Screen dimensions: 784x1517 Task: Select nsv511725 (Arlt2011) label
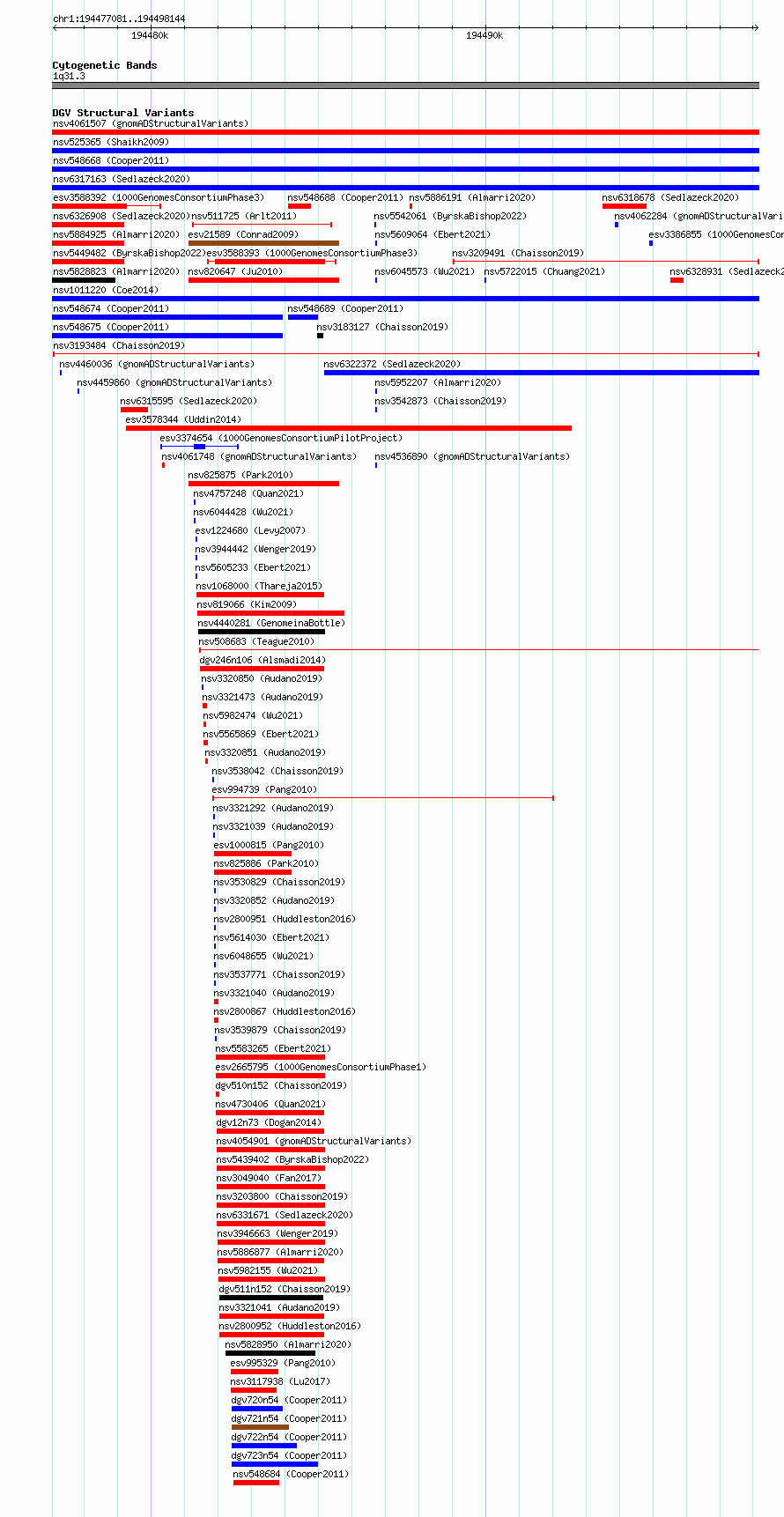coord(244,216)
